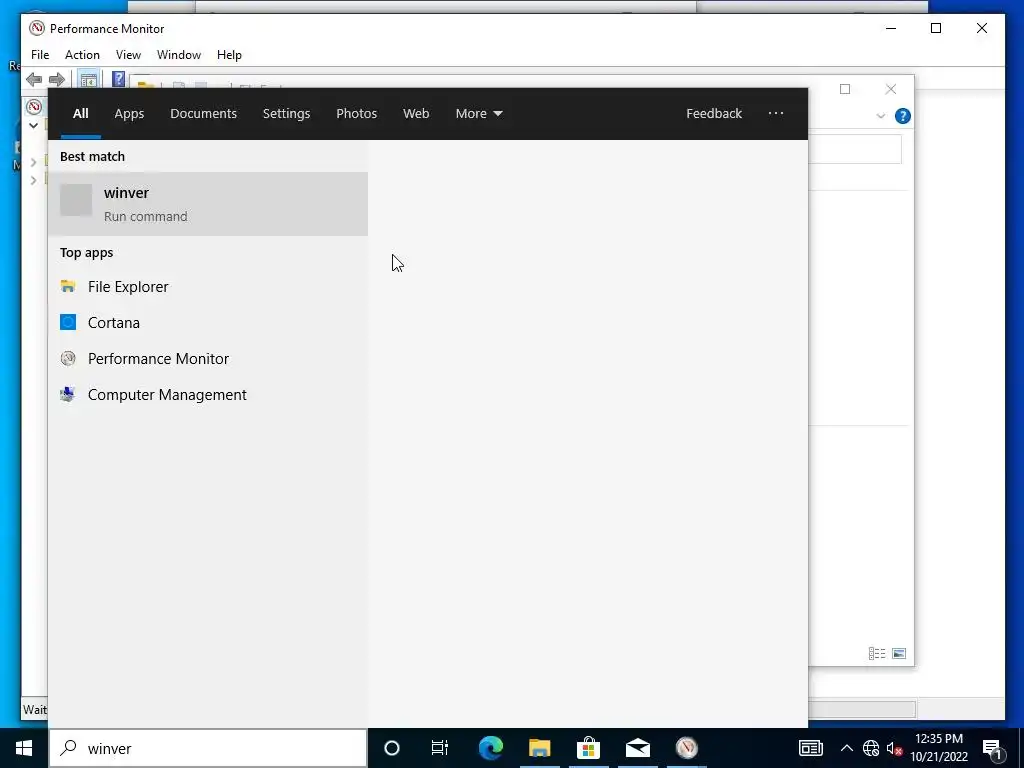Screen dimensions: 1024x768
Task: Open Window menu
Action: tap(179, 55)
